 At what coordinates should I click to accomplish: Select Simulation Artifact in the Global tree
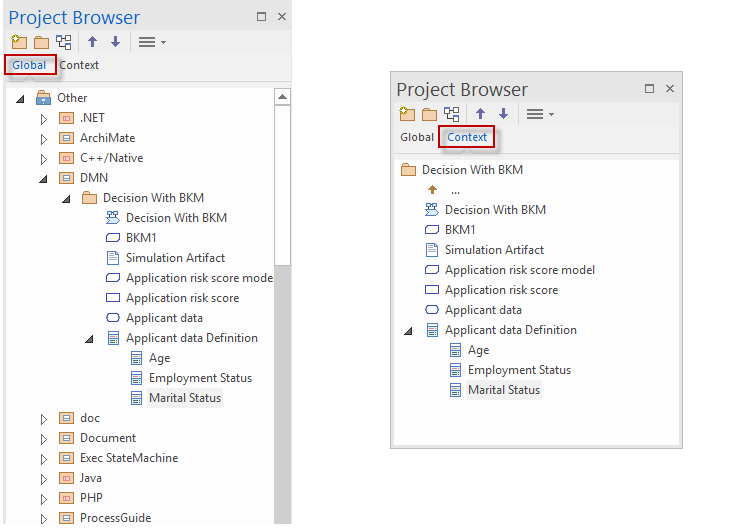coord(175,258)
